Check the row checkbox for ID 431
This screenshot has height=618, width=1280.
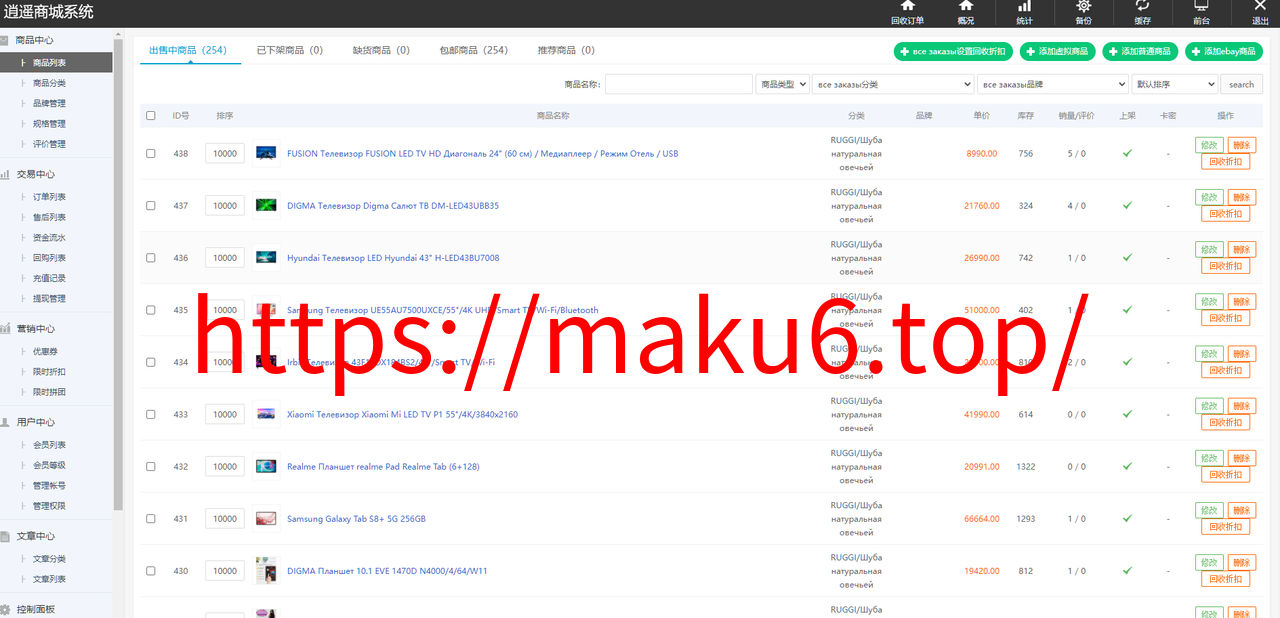[151, 518]
